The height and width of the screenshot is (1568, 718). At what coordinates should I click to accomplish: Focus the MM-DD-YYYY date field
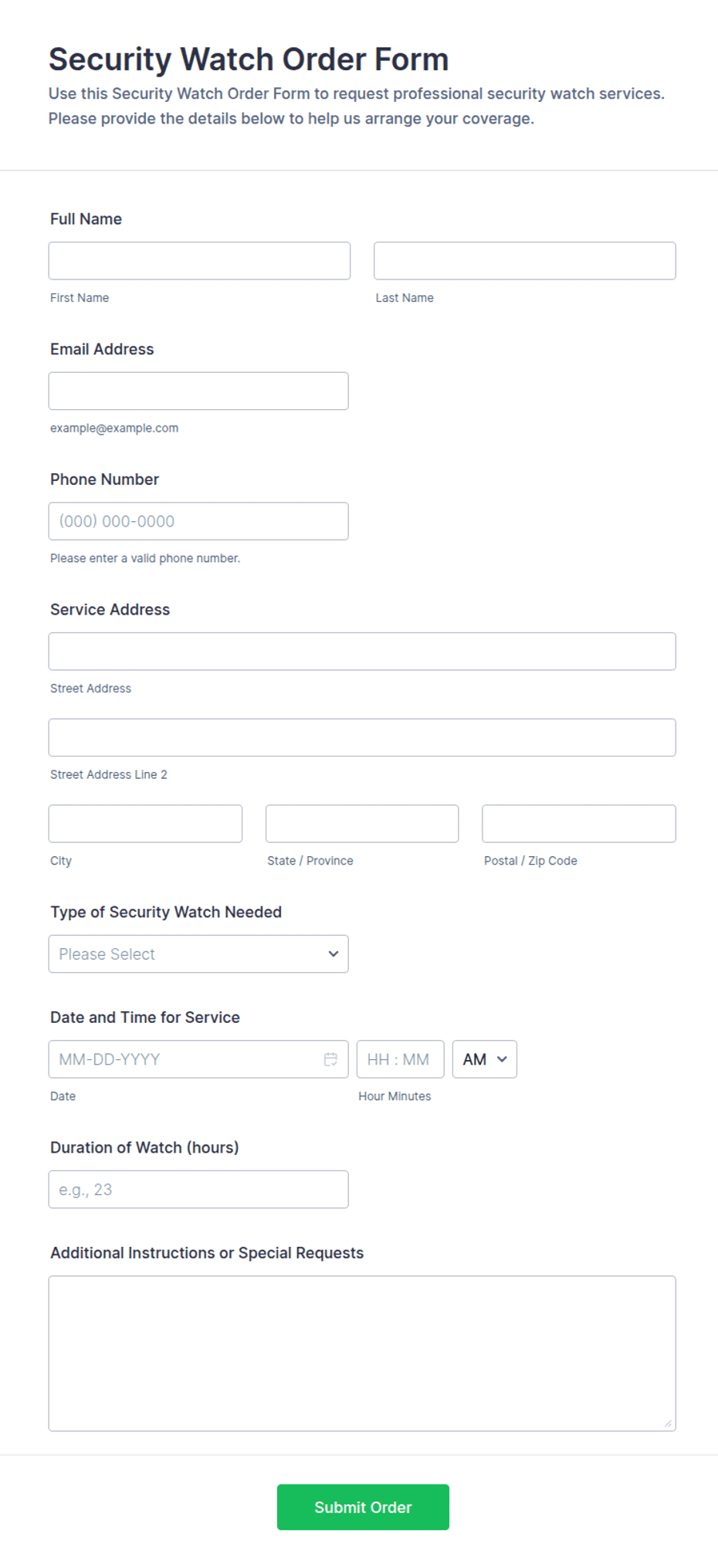(198, 1059)
